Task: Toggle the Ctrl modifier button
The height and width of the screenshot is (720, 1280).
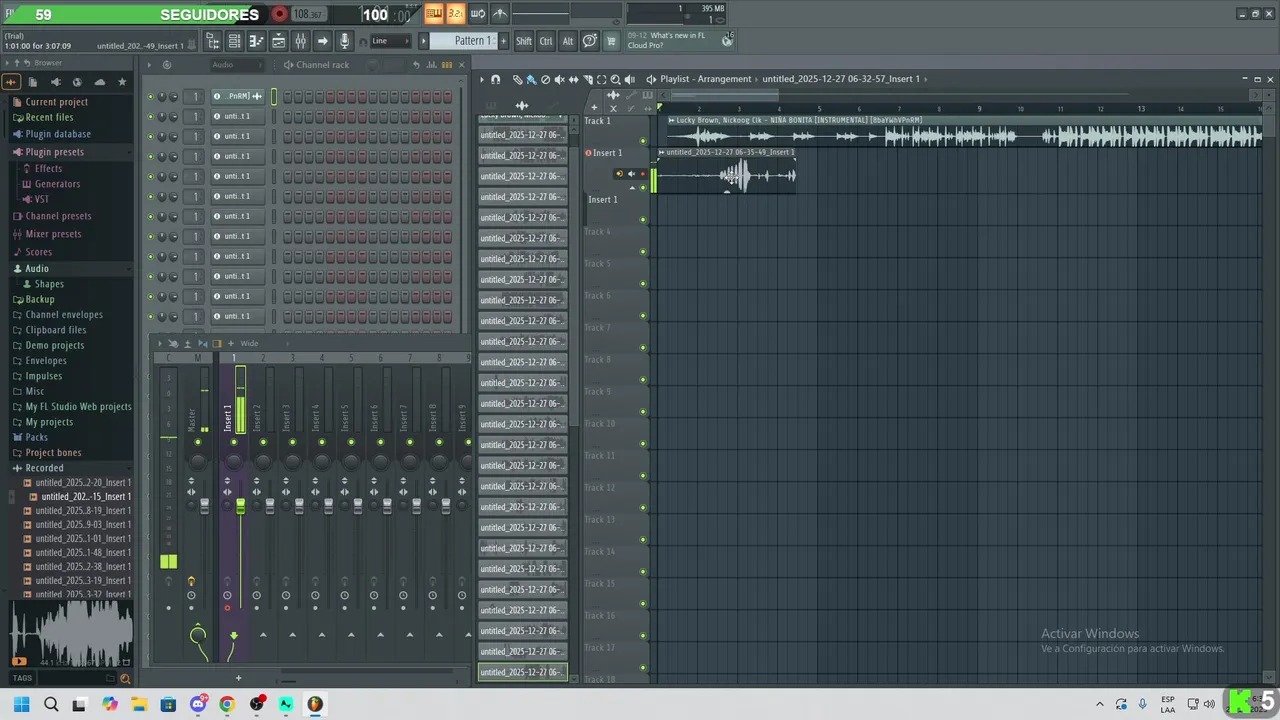Action: (546, 41)
